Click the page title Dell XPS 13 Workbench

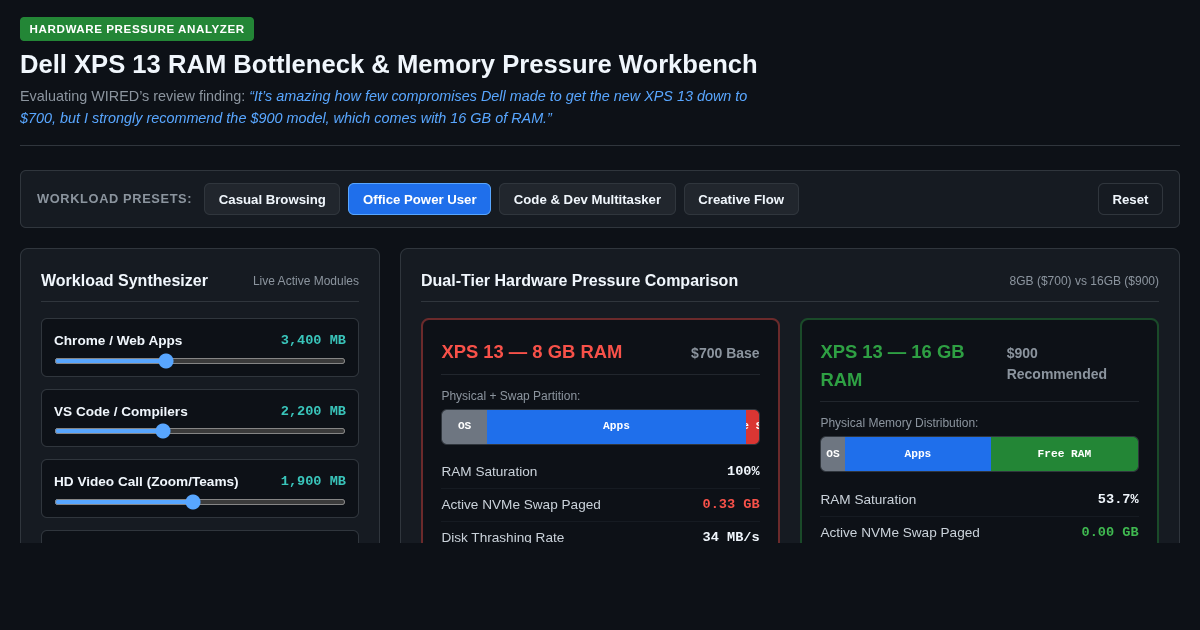click(x=389, y=64)
